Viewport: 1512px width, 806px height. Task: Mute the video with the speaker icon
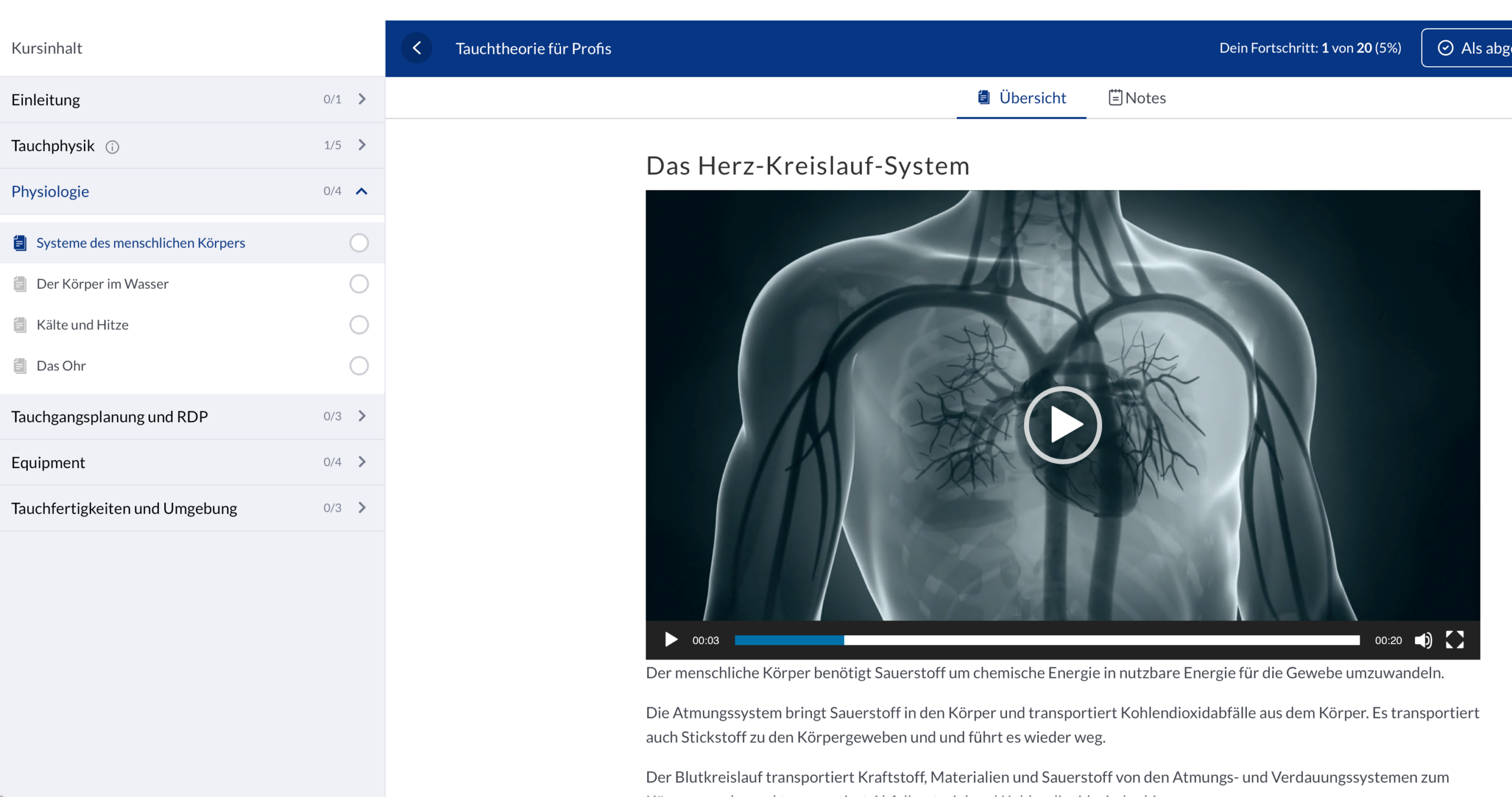point(1423,640)
